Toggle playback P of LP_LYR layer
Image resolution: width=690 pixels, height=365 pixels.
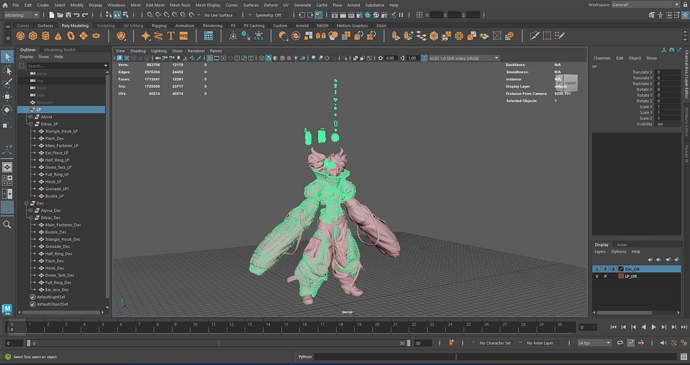coord(605,277)
